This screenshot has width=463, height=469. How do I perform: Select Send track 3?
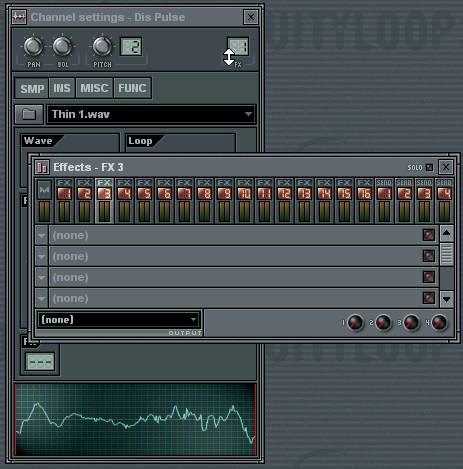(424, 201)
